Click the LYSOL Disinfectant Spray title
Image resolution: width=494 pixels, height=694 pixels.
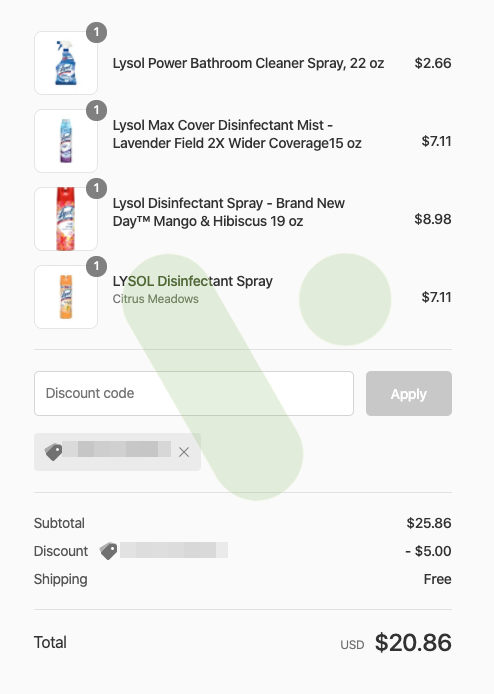[193, 281]
